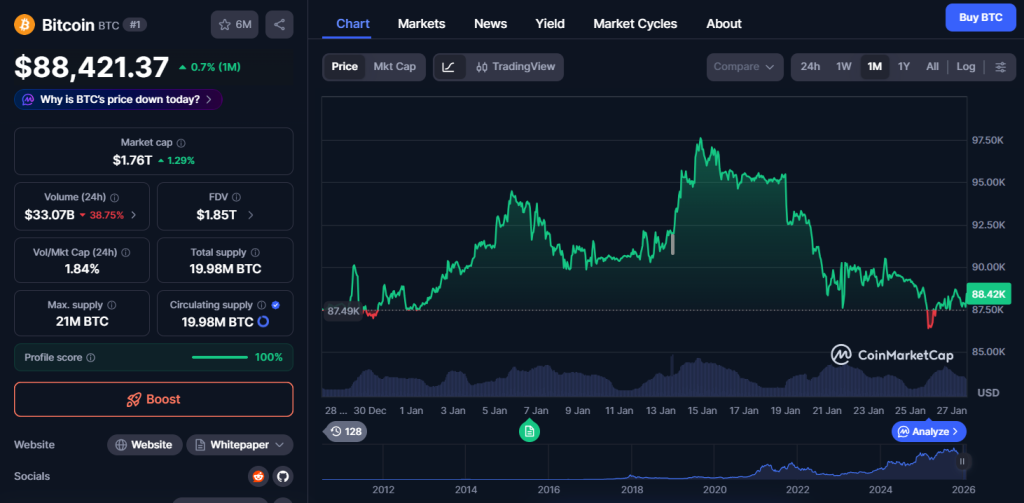Screen dimensions: 1024x503
Task: Click info icon beside Profile score
Action: pyautogui.click(x=91, y=357)
